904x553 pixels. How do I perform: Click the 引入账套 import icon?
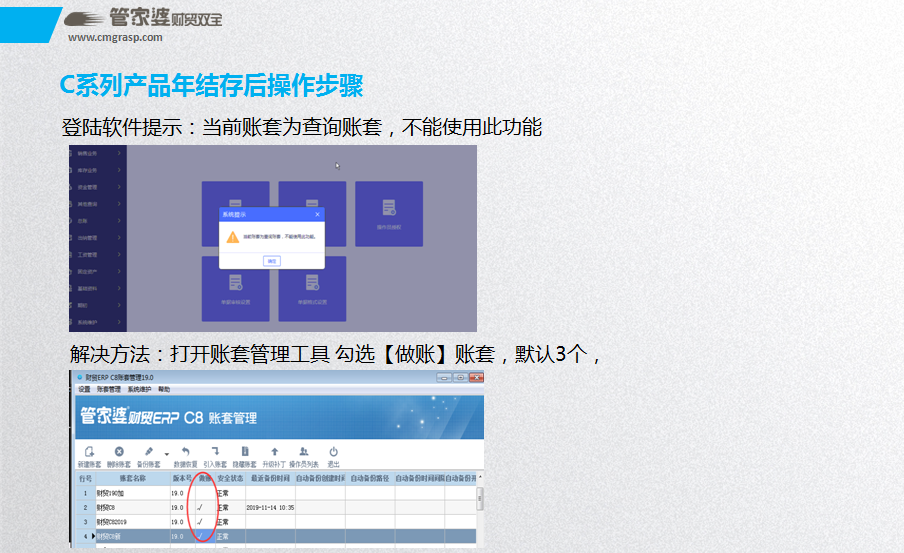(x=215, y=452)
